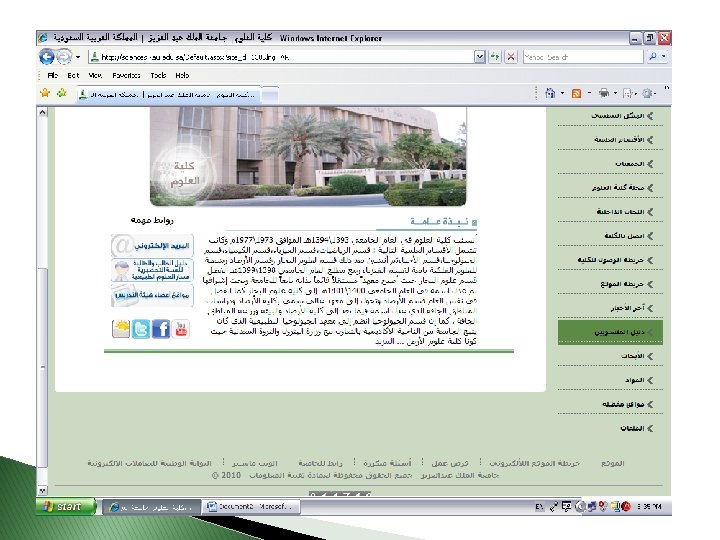720x540 pixels.
Task: Open sidebar item 'اللجان الداخلية'
Action: coord(620,212)
